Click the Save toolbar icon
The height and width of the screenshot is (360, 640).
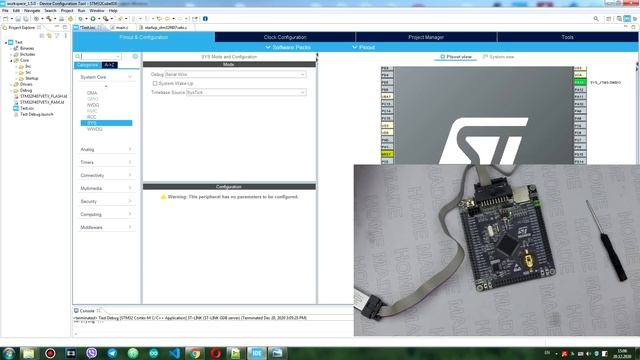[18, 19]
